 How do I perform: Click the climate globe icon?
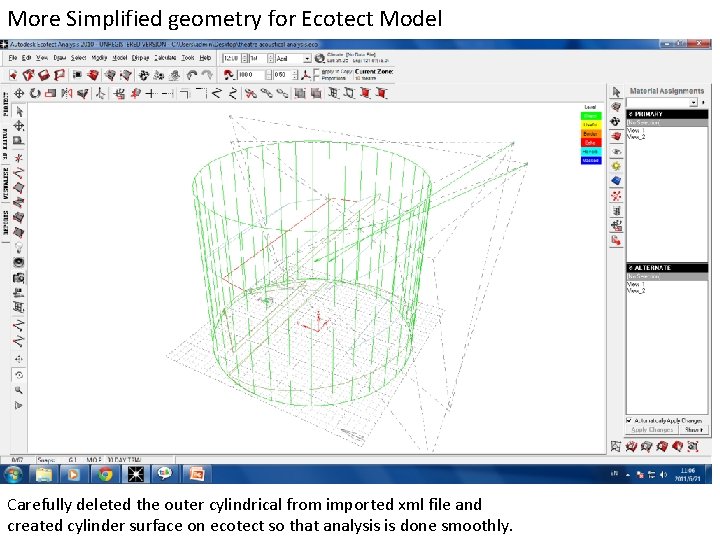pyautogui.click(x=320, y=58)
